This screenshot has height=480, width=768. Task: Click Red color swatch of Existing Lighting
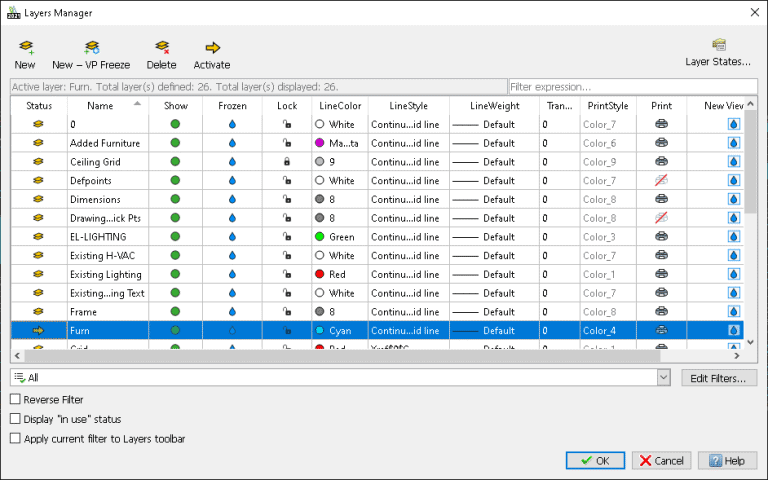320,274
